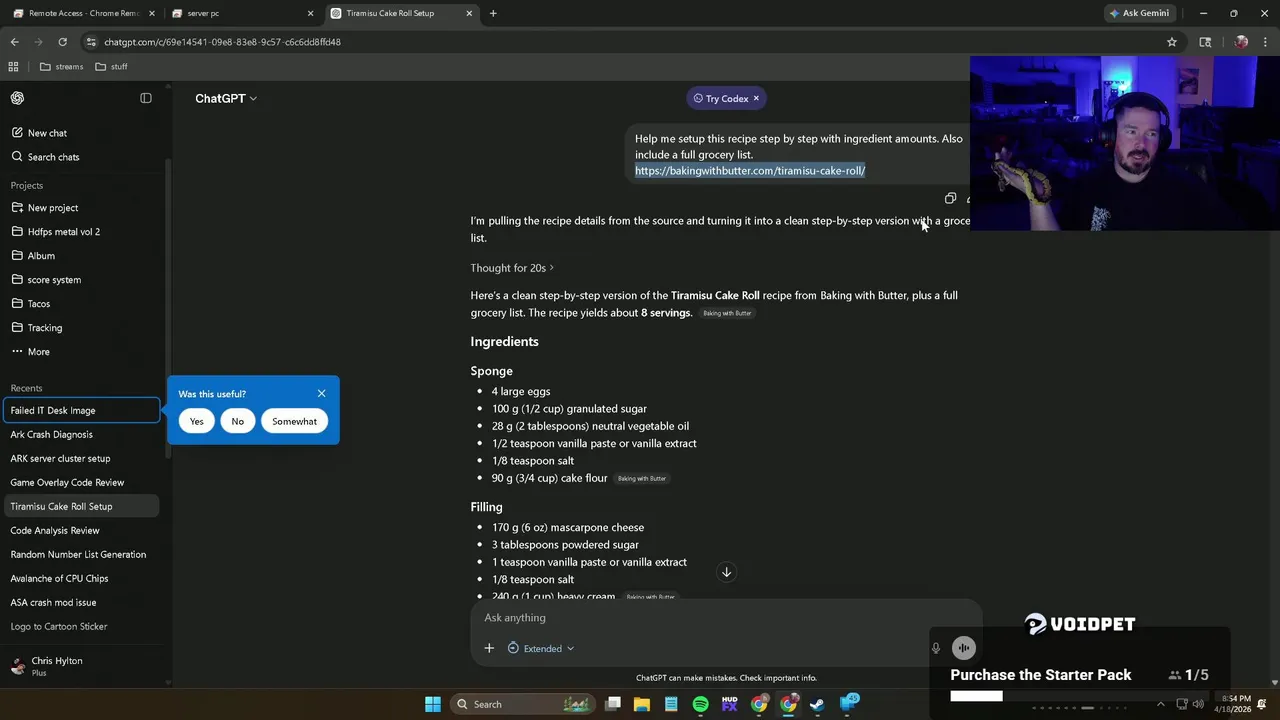Bookmark this page with star icon
Image resolution: width=1280 pixels, height=720 pixels.
tap(1172, 42)
